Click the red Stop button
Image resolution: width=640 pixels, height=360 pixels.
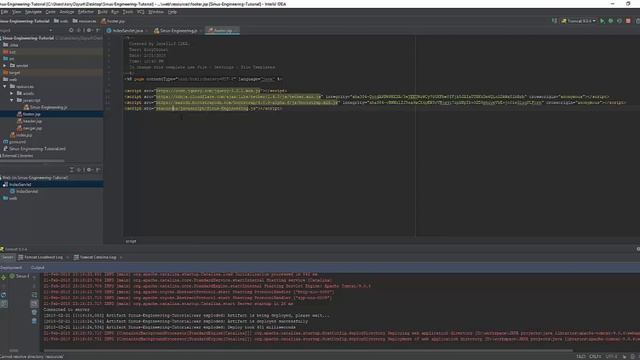pos(628,21)
